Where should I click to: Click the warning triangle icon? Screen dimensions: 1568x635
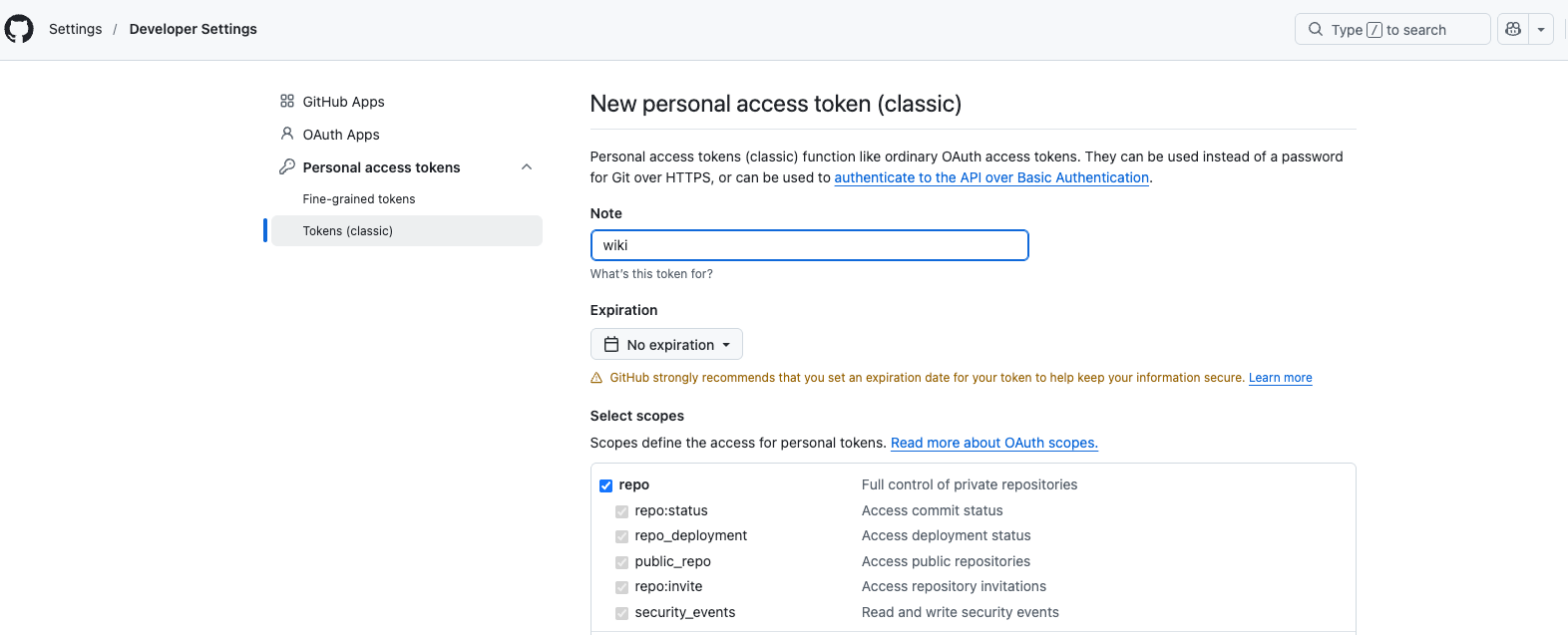pos(596,378)
